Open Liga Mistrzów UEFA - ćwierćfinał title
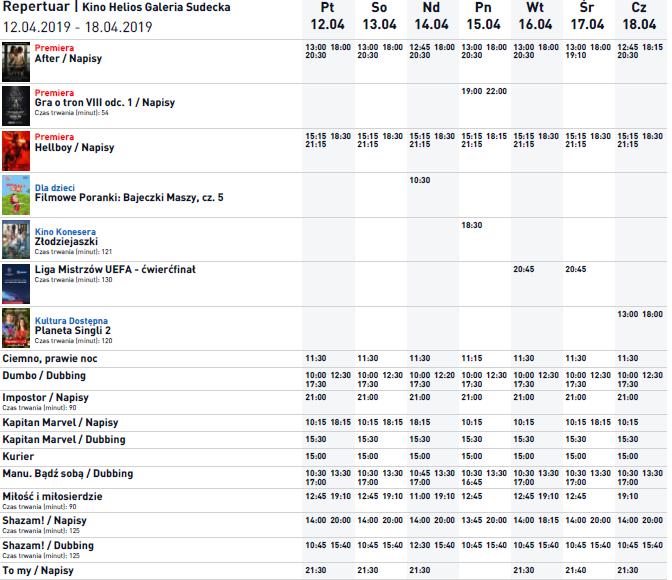 click(115, 270)
